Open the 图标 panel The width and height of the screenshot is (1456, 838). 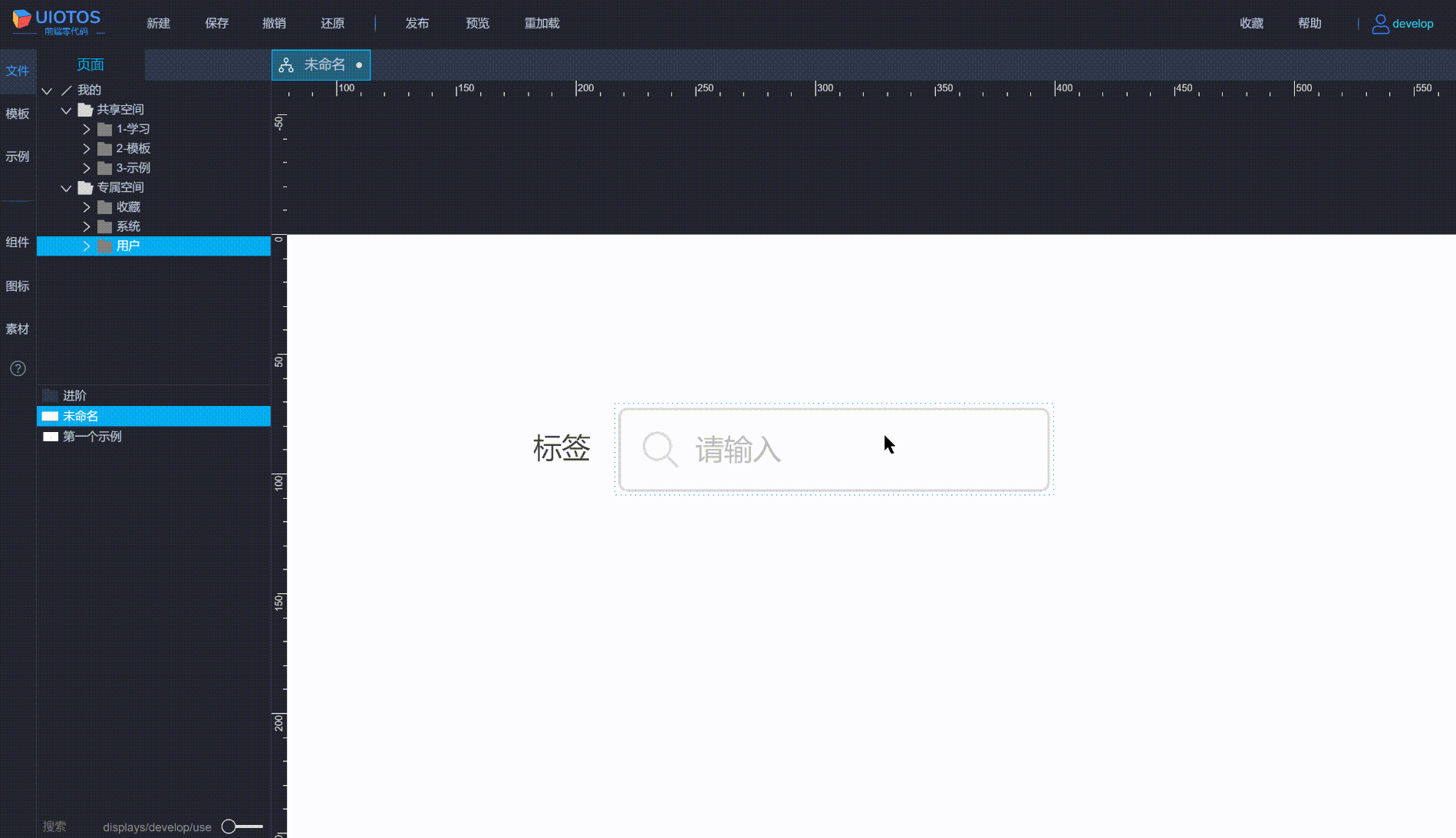click(18, 285)
